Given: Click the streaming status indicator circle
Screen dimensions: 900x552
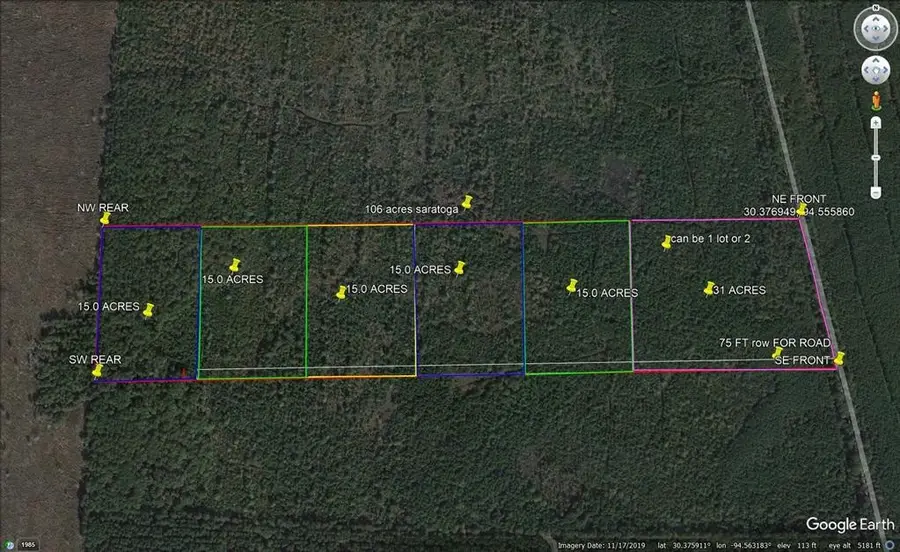Looking at the screenshot, I should tap(890, 545).
